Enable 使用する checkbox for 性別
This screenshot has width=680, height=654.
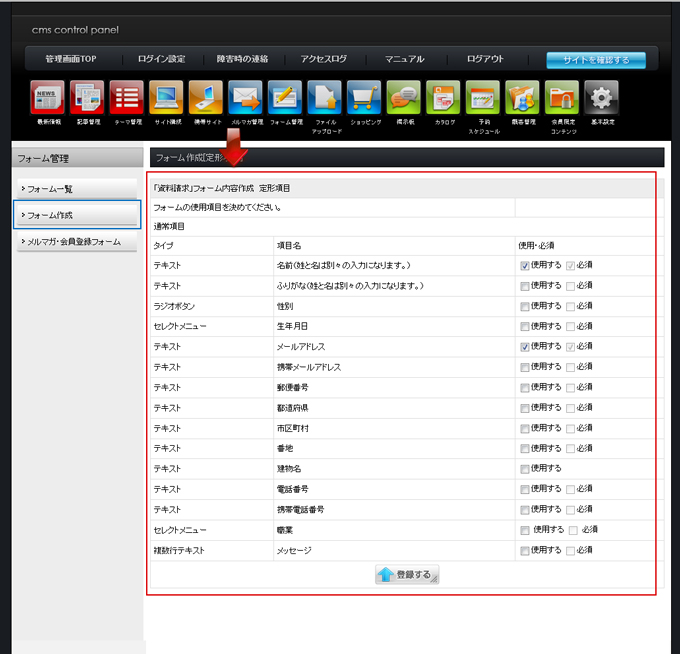click(525, 306)
